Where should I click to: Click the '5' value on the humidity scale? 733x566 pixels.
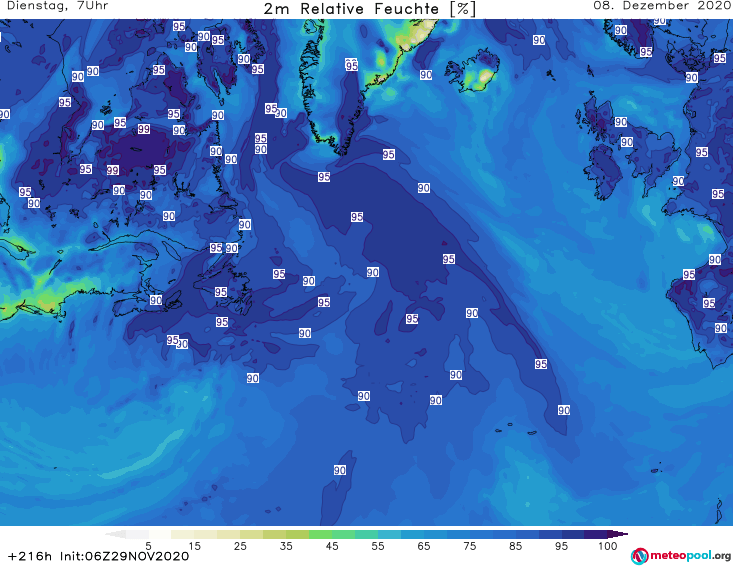pos(148,546)
